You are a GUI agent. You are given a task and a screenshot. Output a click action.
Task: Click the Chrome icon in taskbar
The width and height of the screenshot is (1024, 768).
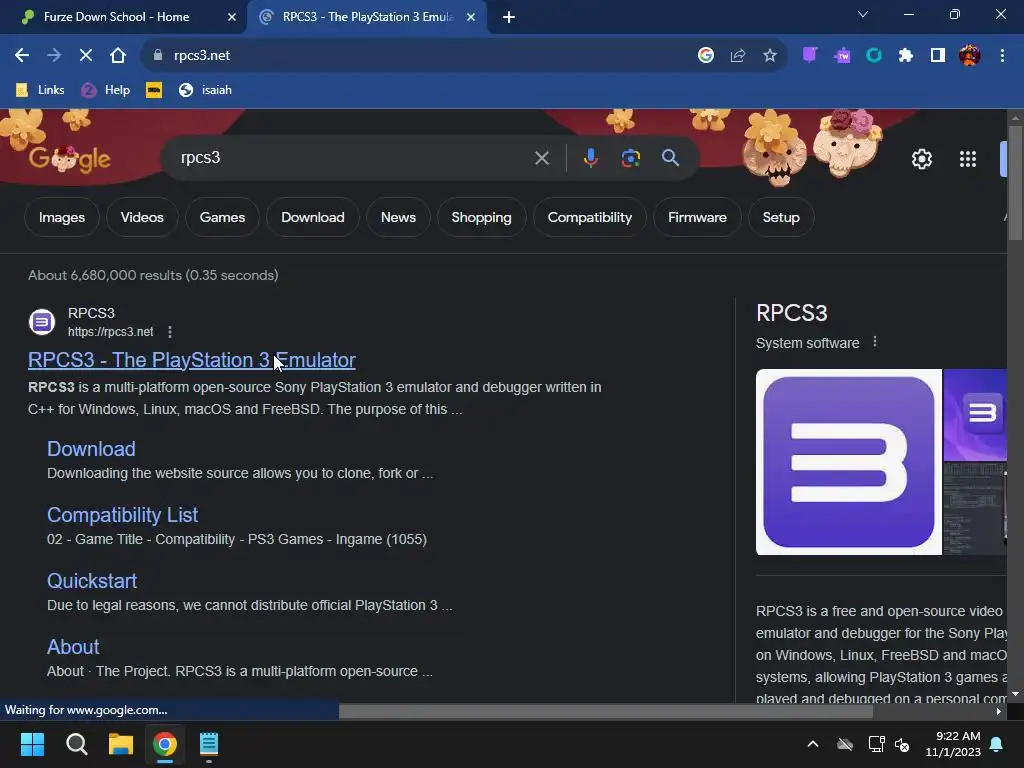click(165, 744)
